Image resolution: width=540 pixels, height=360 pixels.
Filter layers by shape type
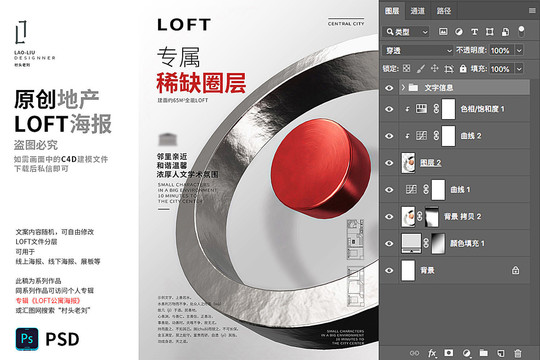pos(489,32)
